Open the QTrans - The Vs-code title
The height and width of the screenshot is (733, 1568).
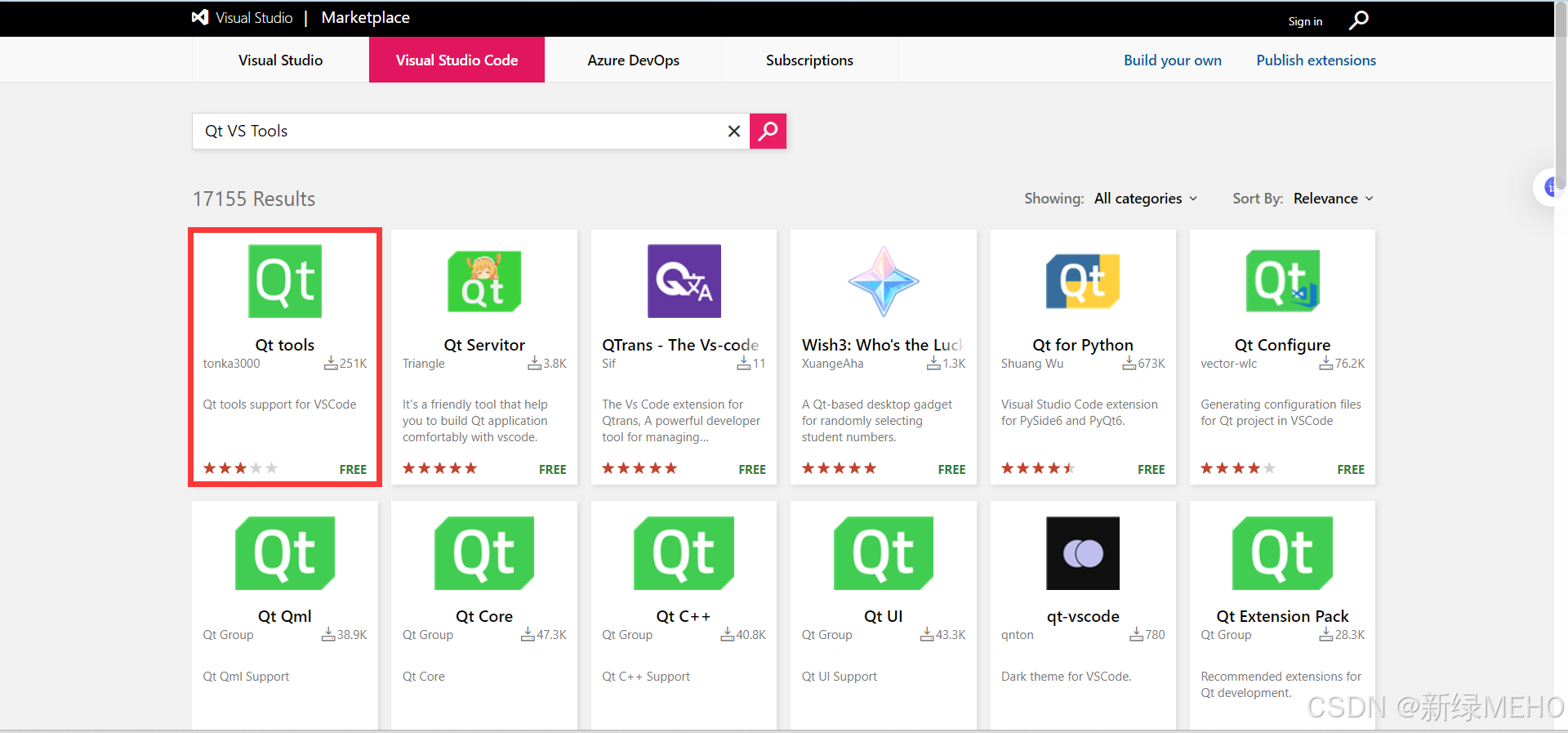(x=680, y=345)
